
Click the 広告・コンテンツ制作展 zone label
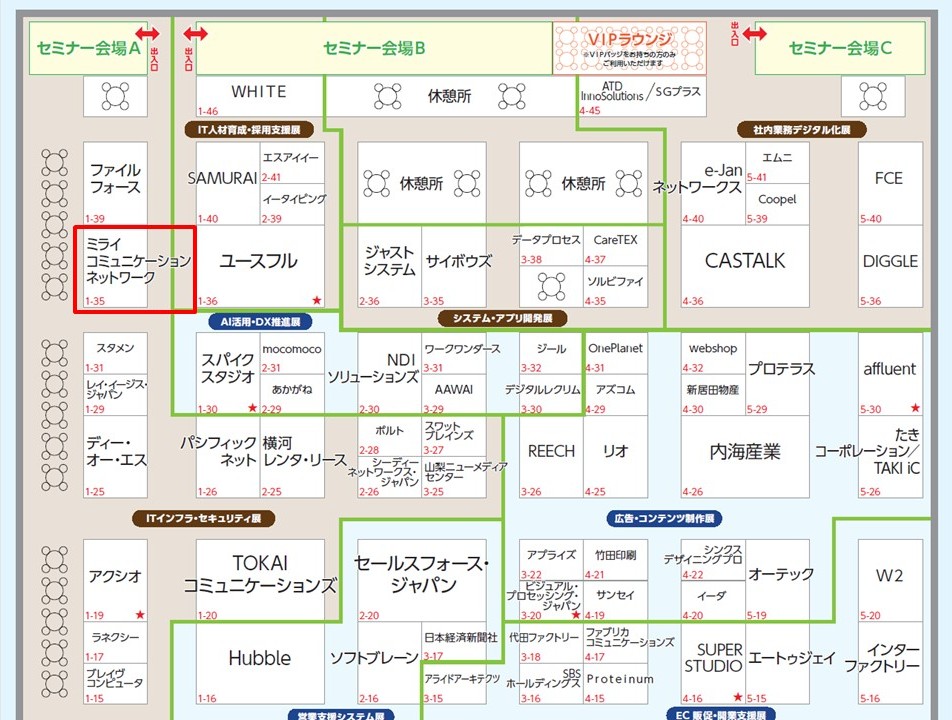(x=664, y=518)
